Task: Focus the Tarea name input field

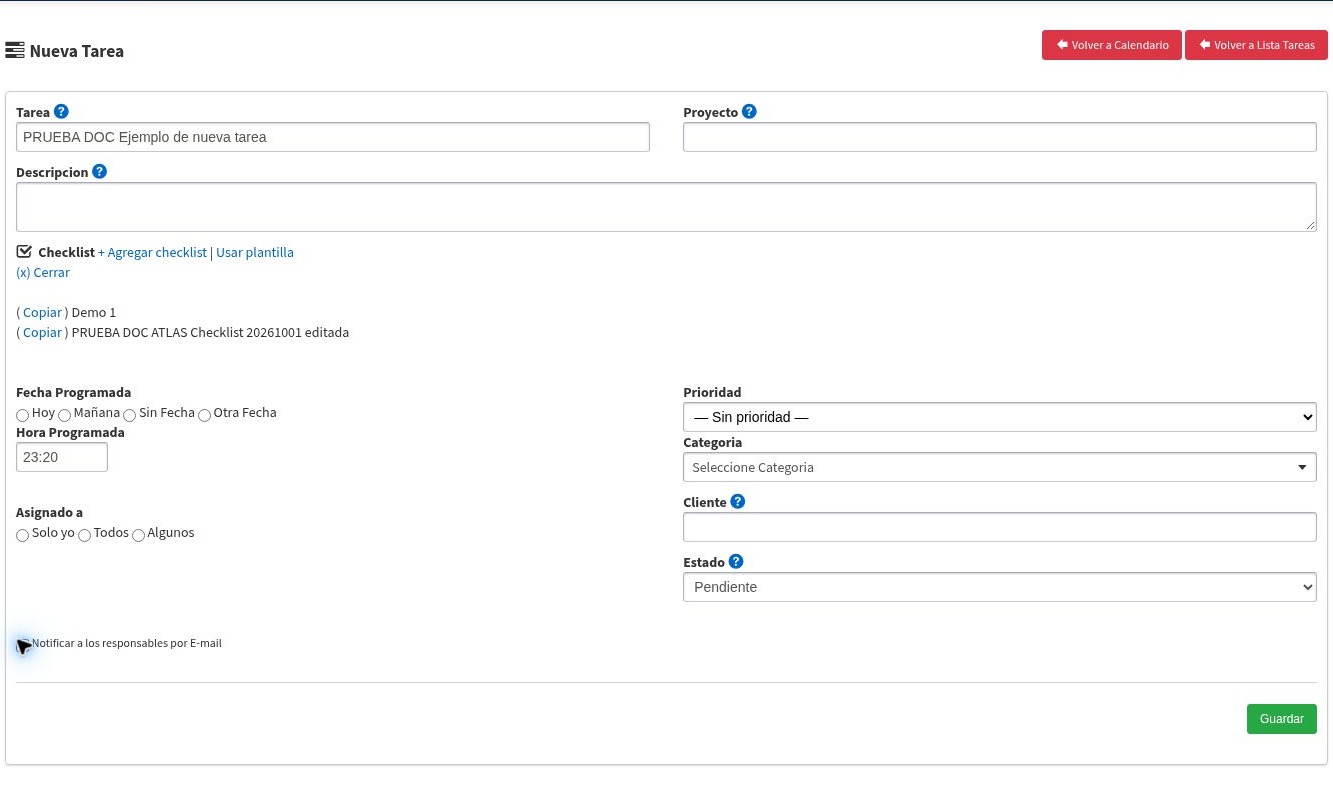Action: (333, 137)
